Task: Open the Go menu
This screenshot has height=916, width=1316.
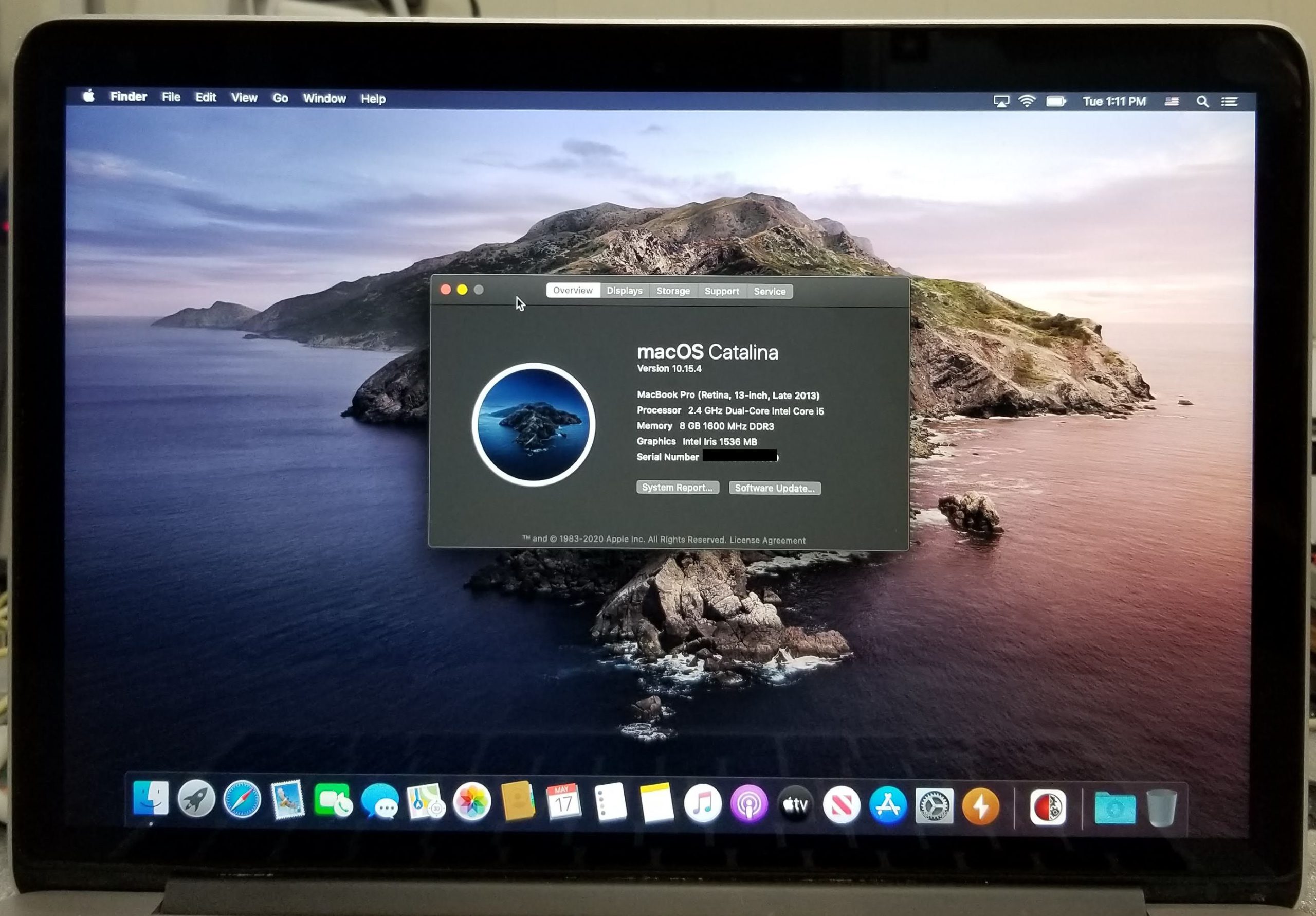Action: [280, 98]
